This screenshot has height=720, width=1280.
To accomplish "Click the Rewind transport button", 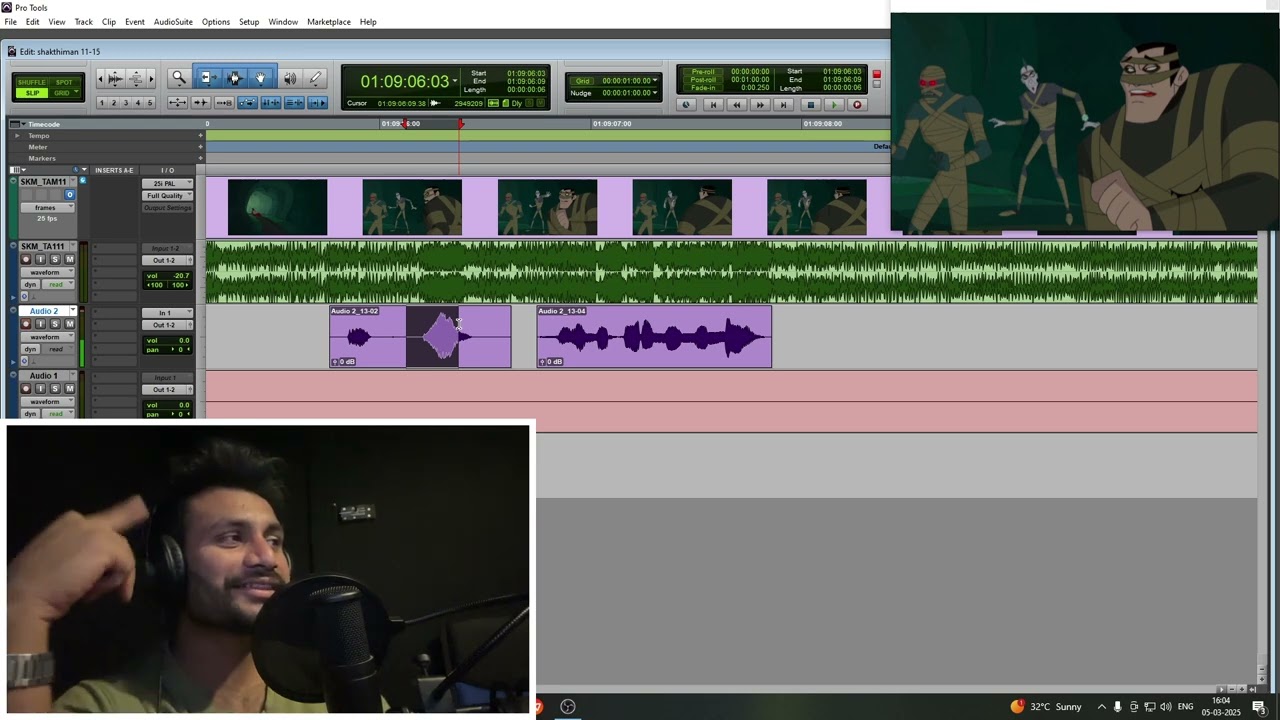I will pos(737,105).
